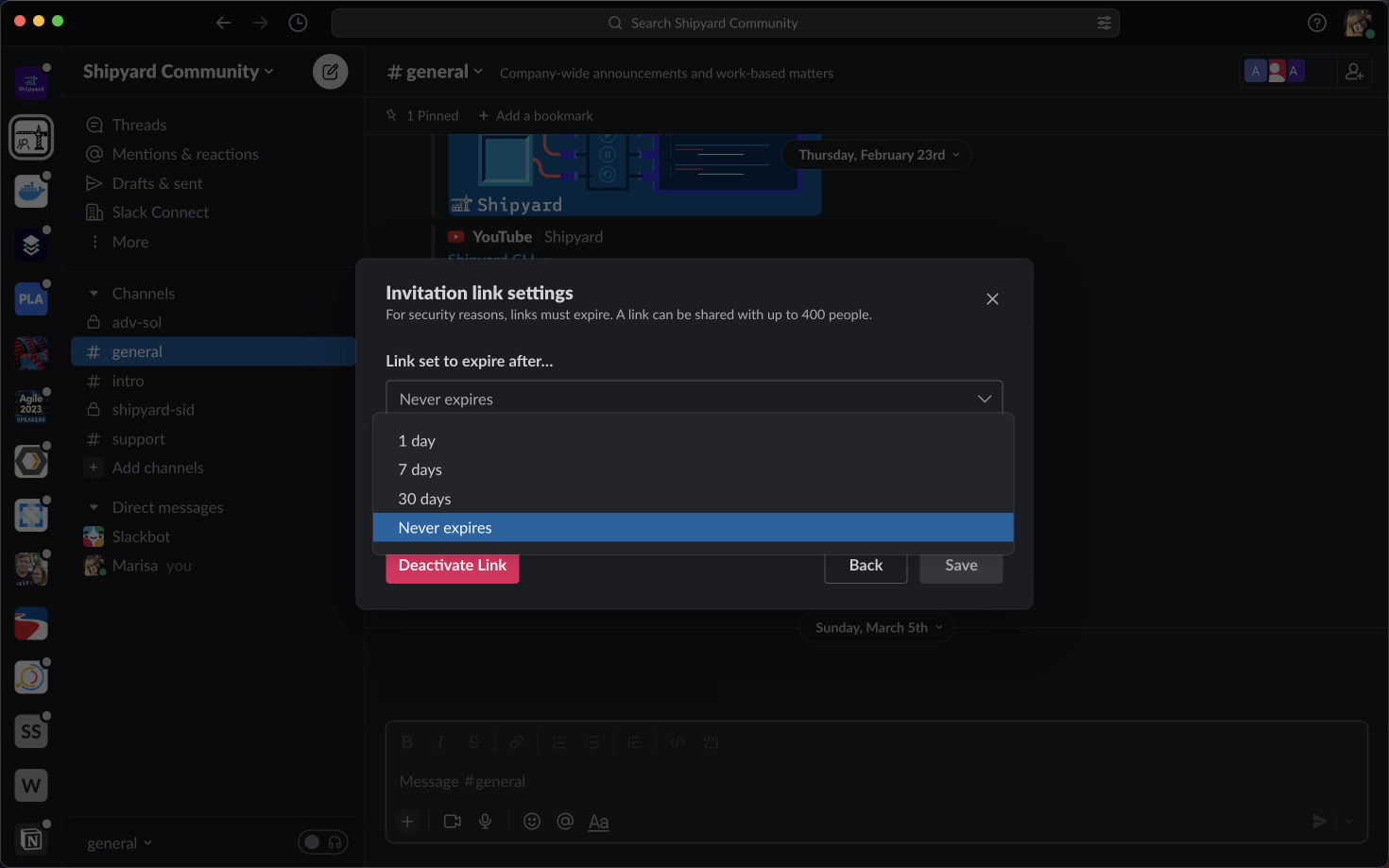Navigate forward with the right arrow

pyautogui.click(x=261, y=23)
